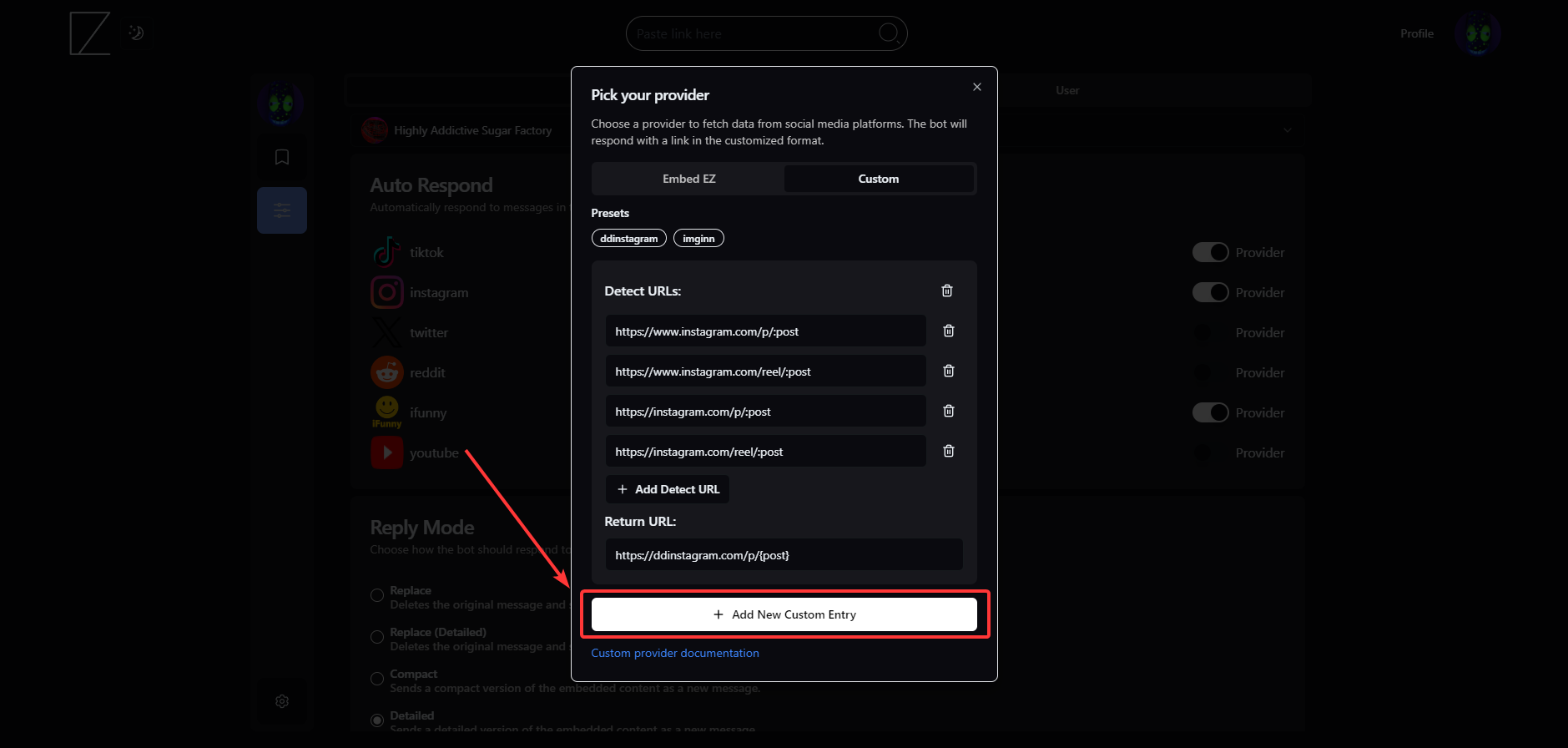Screen dimensions: 1568x748
Task: Toggle the ifunny provider switch
Action: (x=1210, y=412)
